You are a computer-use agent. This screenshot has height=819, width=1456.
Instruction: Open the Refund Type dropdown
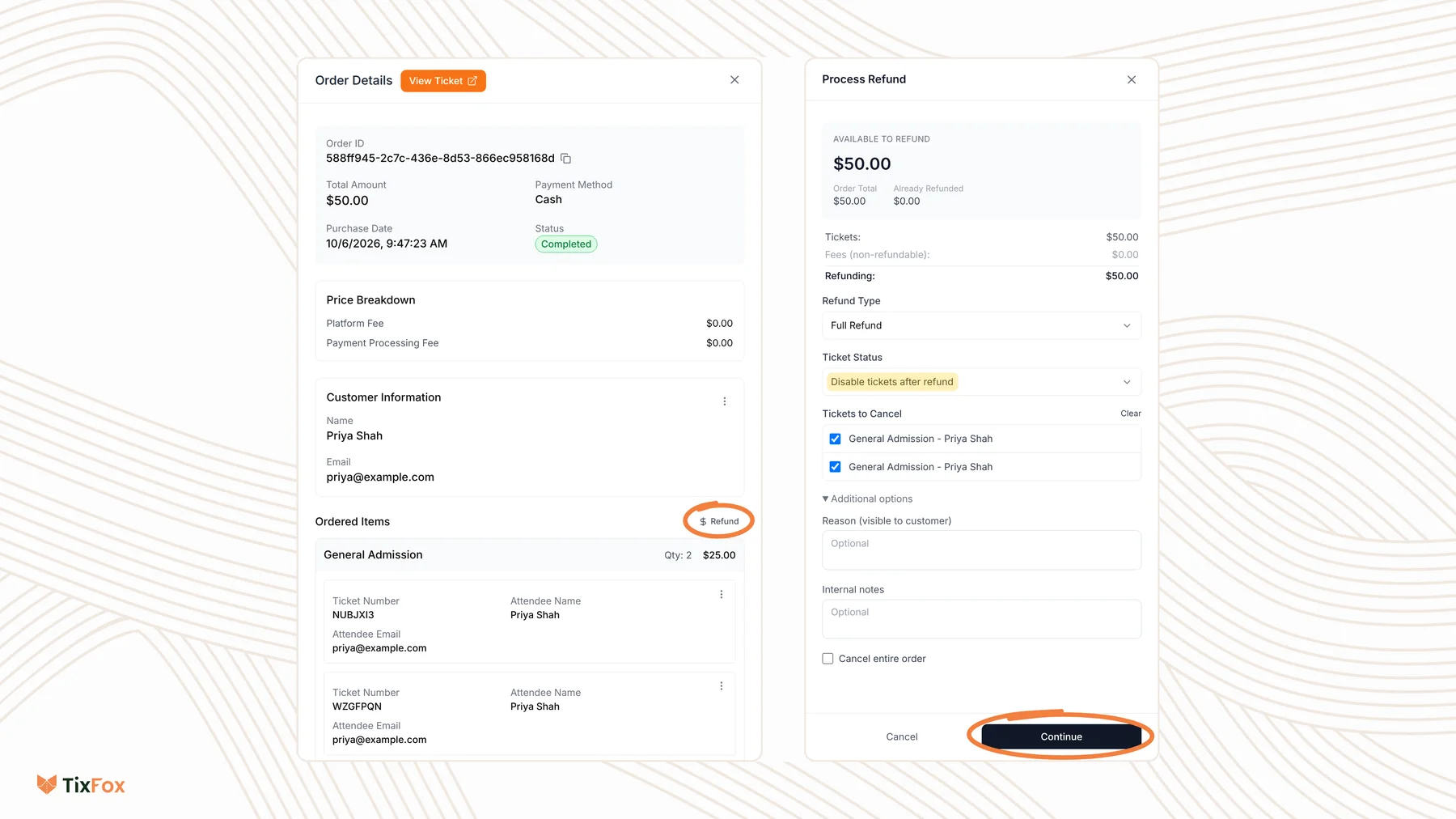pyautogui.click(x=981, y=325)
